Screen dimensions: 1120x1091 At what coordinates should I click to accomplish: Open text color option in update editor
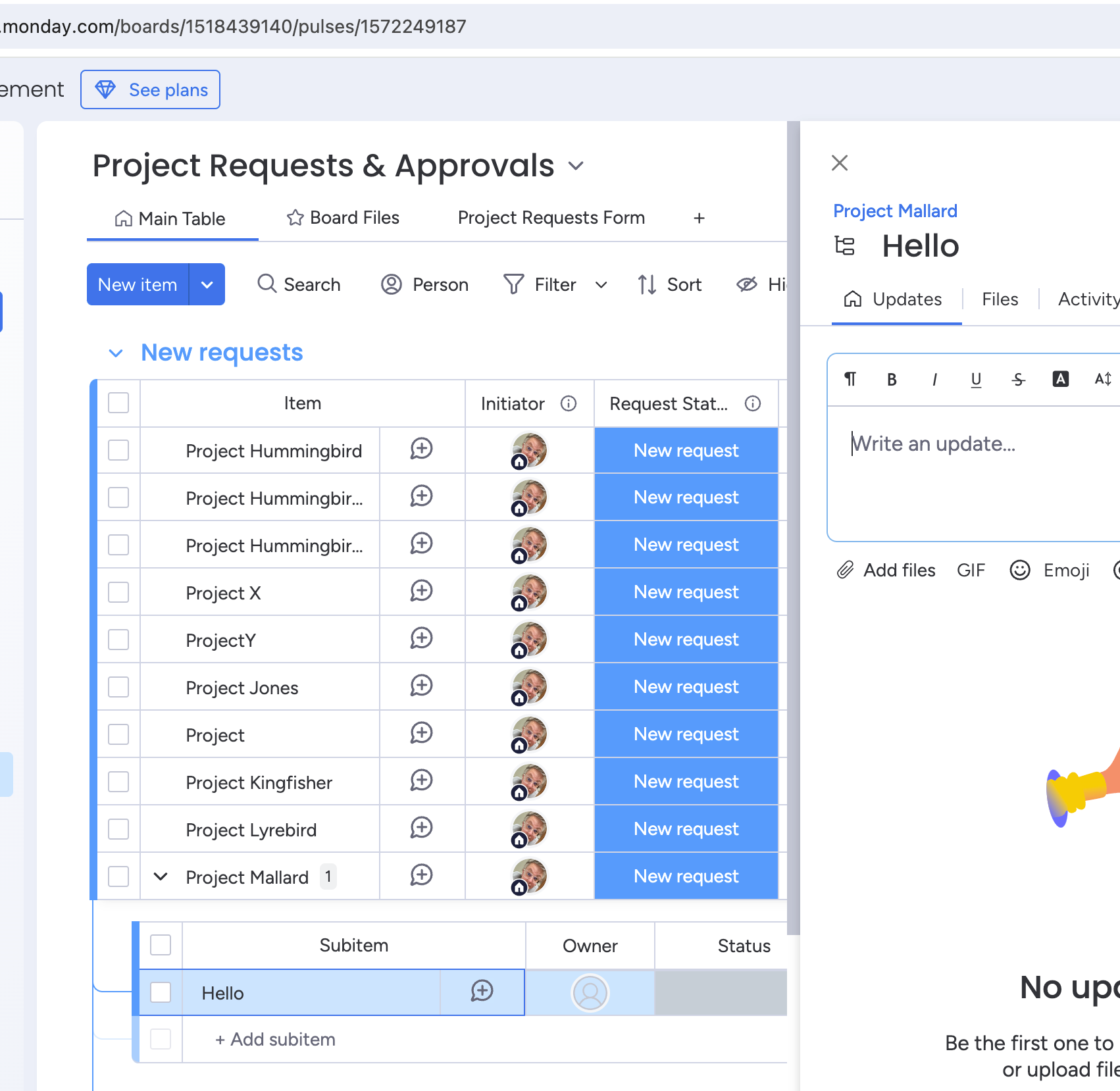click(1061, 379)
